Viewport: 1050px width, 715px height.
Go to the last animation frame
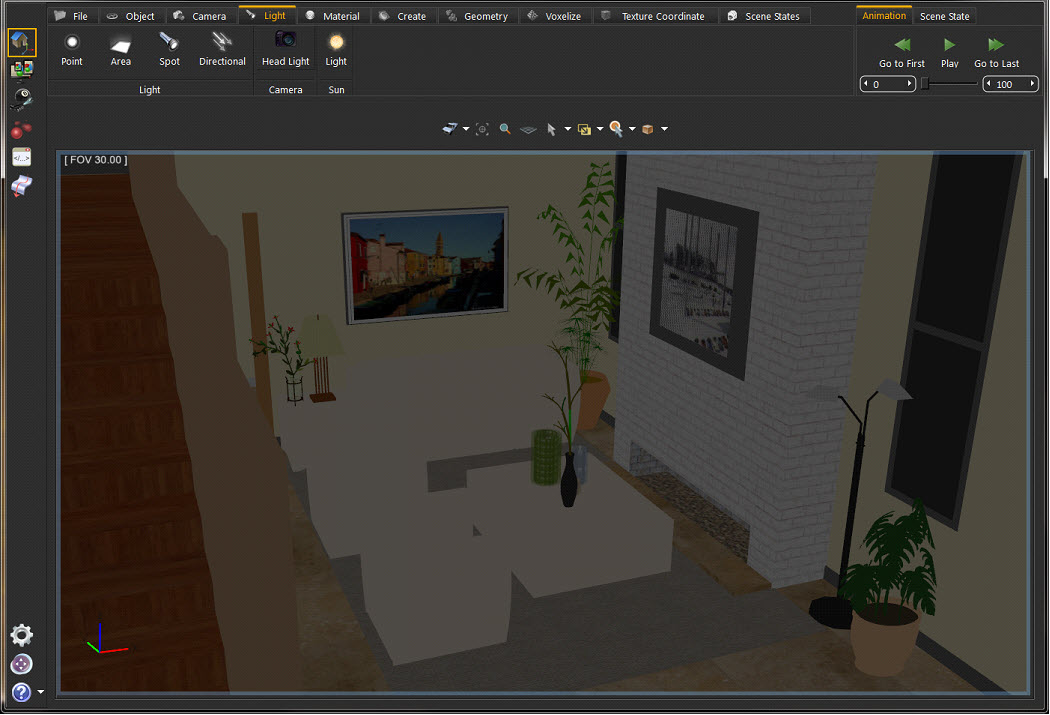point(996,52)
